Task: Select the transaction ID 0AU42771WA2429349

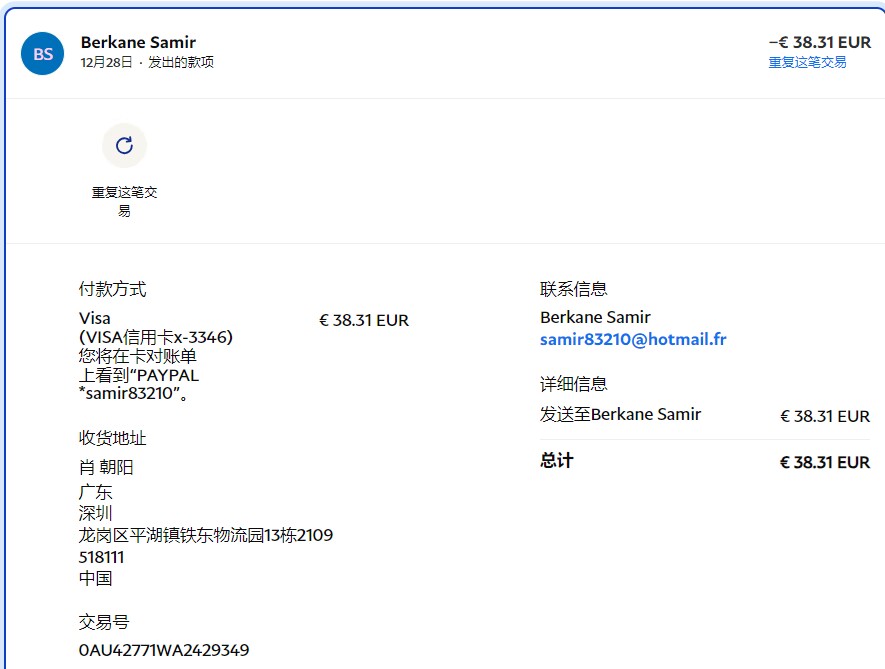Action: coord(164,650)
